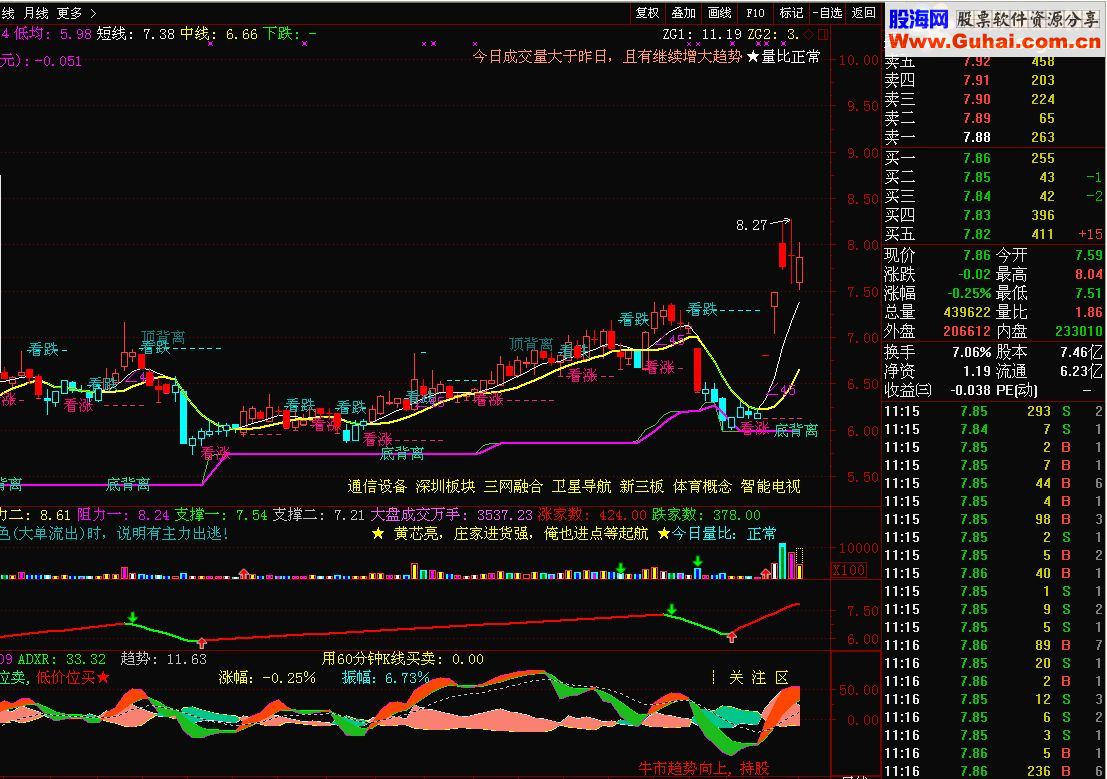This screenshot has height=779, width=1107.
Task: Open the 三网融合 concept tag
Action: (x=513, y=486)
